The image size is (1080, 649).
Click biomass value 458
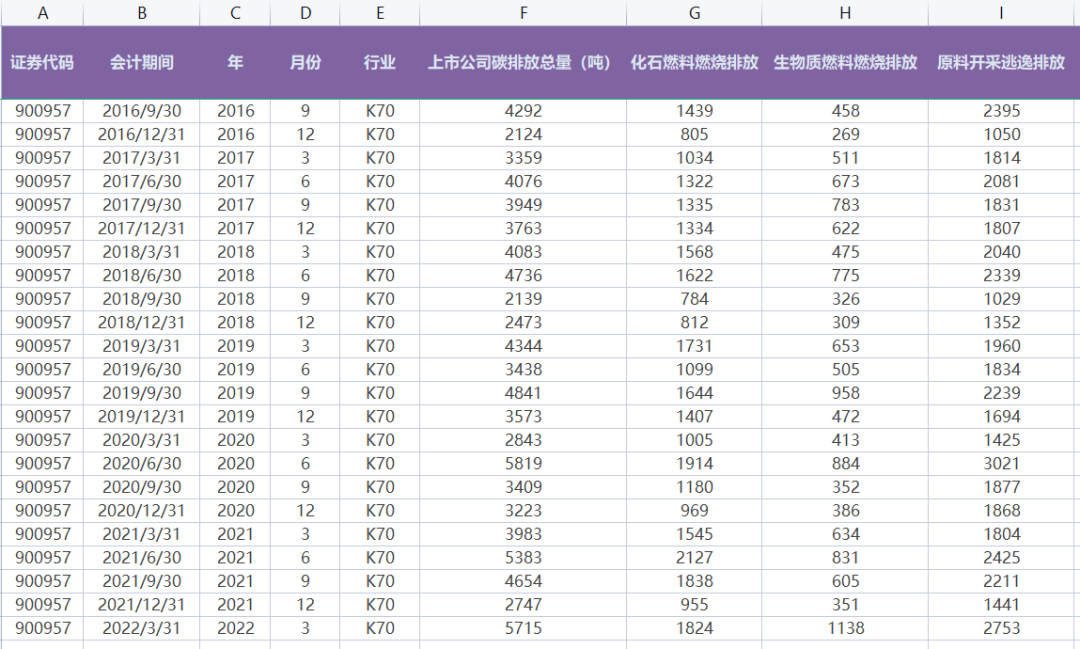(844, 111)
